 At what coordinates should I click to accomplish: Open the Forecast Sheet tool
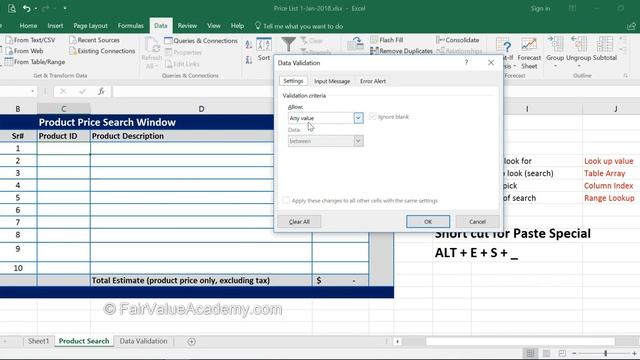(x=529, y=53)
